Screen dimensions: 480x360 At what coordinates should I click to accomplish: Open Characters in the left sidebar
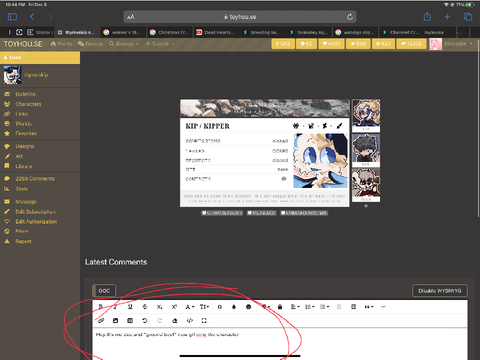(x=28, y=104)
